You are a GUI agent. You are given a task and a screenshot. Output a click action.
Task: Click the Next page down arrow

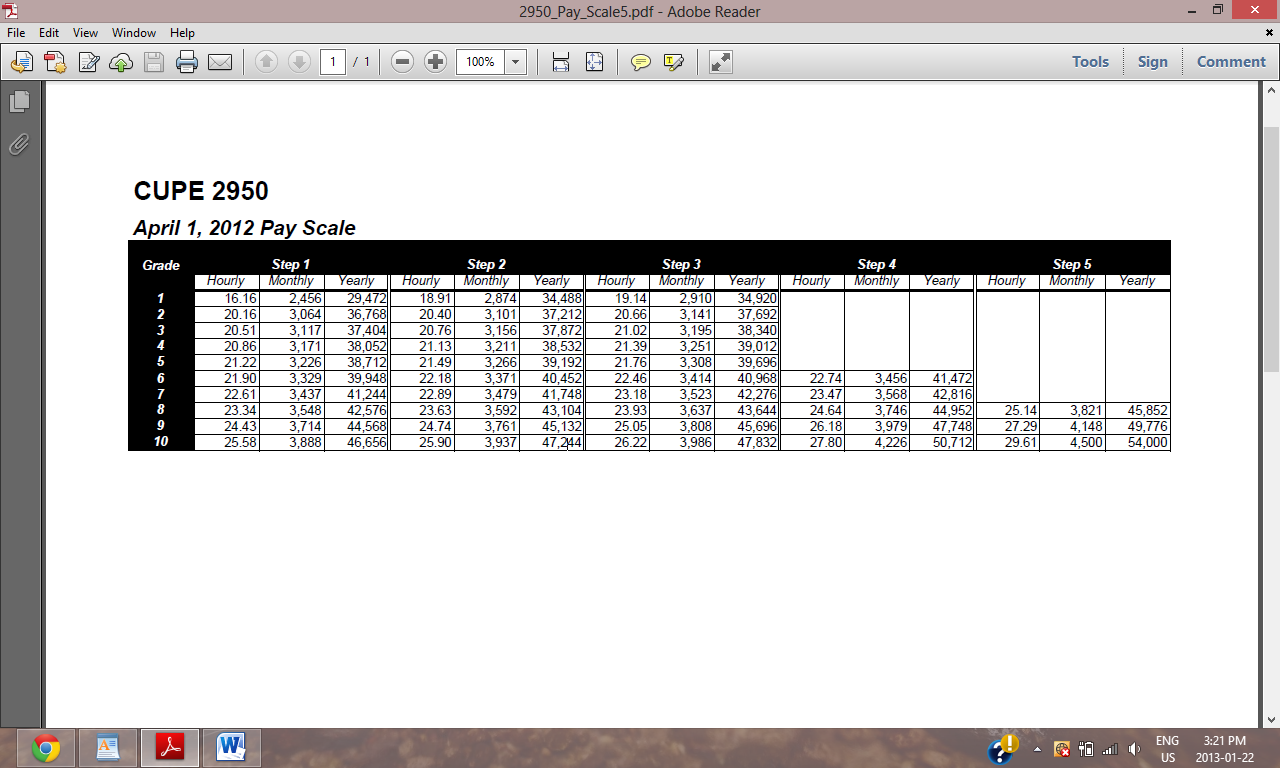299,62
